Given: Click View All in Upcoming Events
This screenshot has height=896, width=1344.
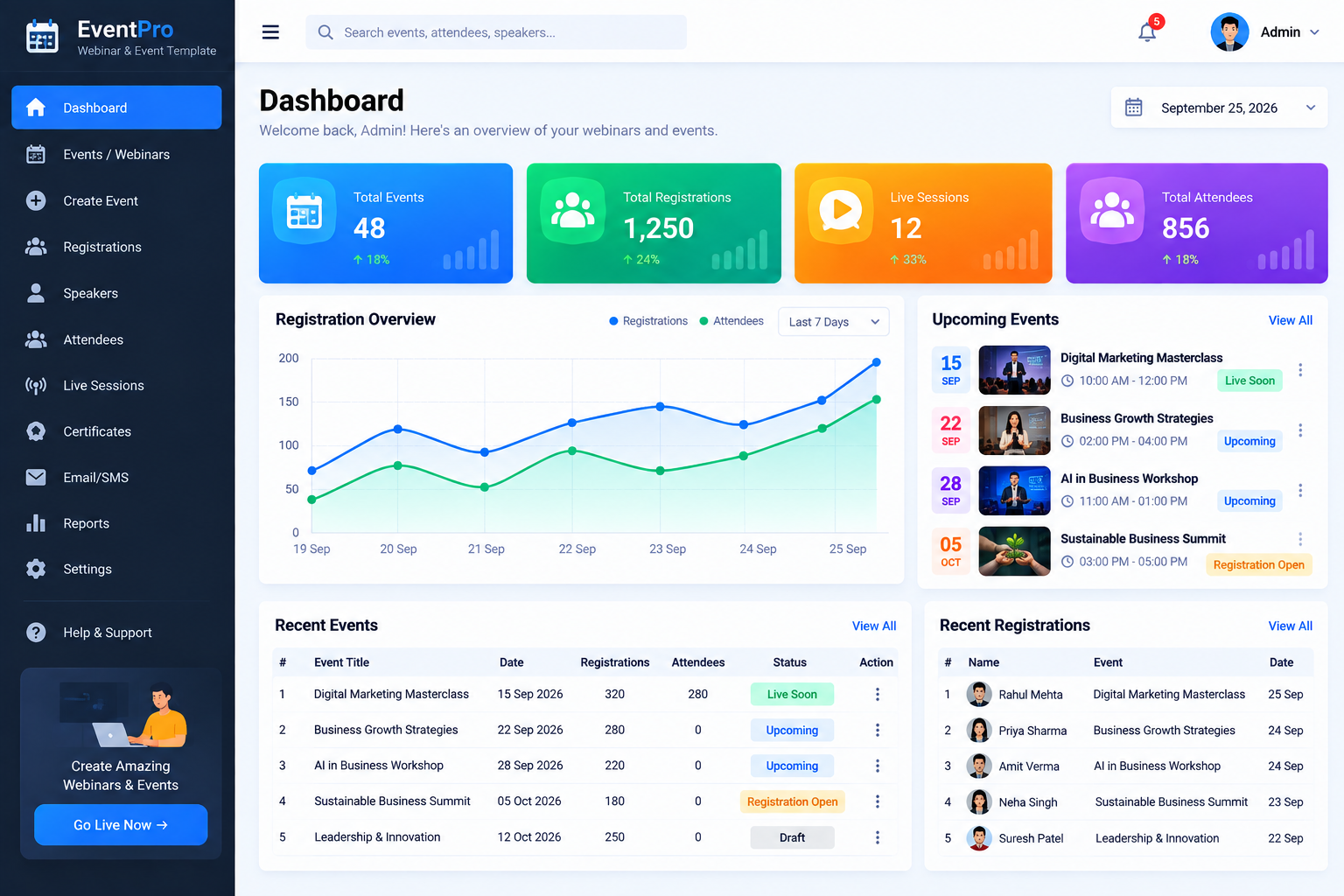Looking at the screenshot, I should [x=1291, y=320].
